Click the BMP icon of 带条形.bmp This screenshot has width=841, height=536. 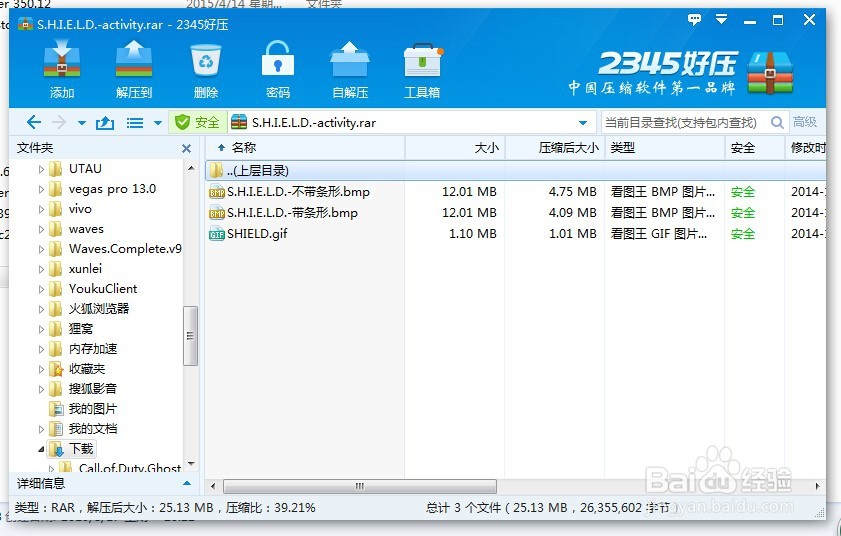point(217,213)
